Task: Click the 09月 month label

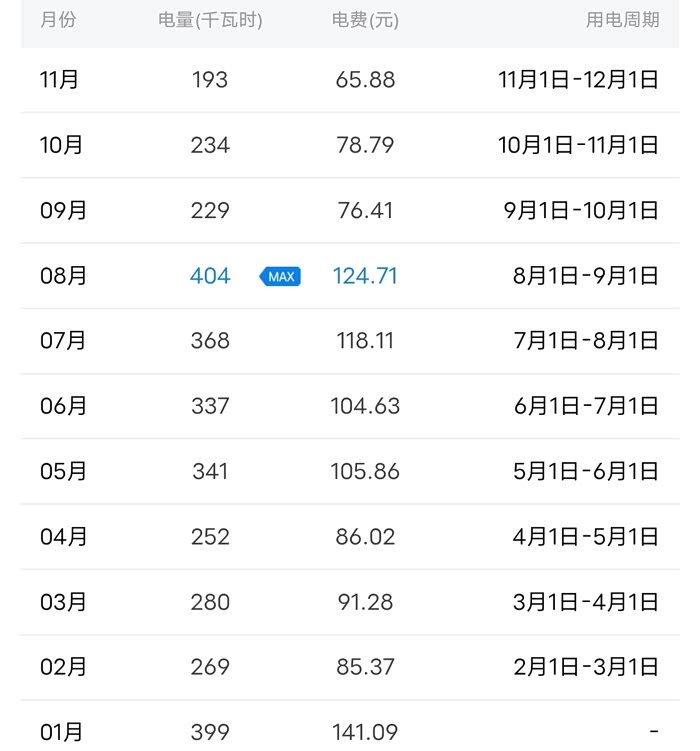Action: click(64, 211)
